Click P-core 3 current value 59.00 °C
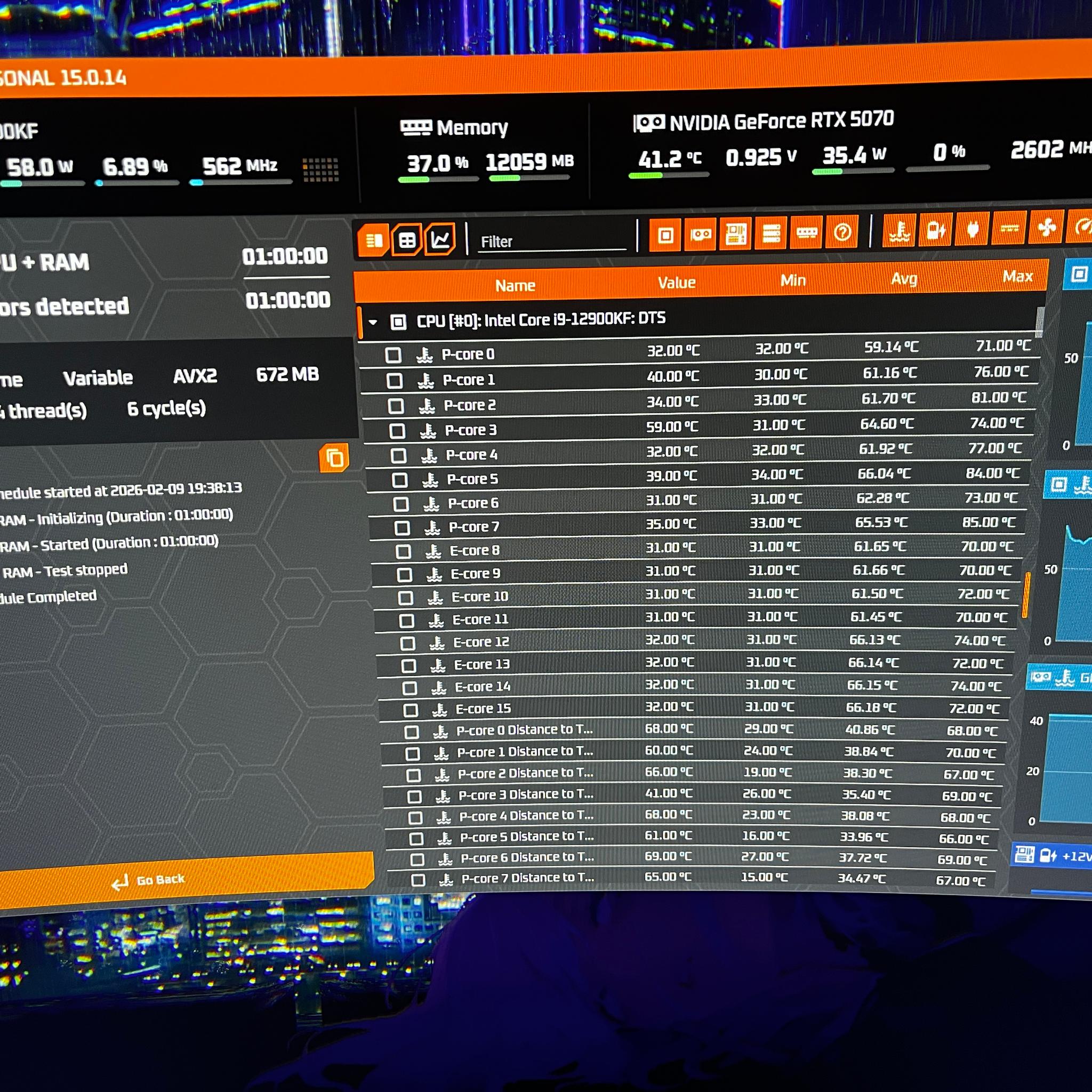 [672, 427]
